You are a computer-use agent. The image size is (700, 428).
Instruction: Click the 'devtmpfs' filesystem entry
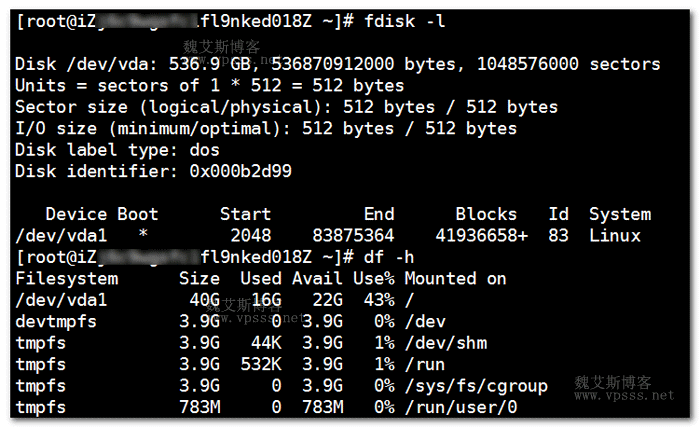56,321
